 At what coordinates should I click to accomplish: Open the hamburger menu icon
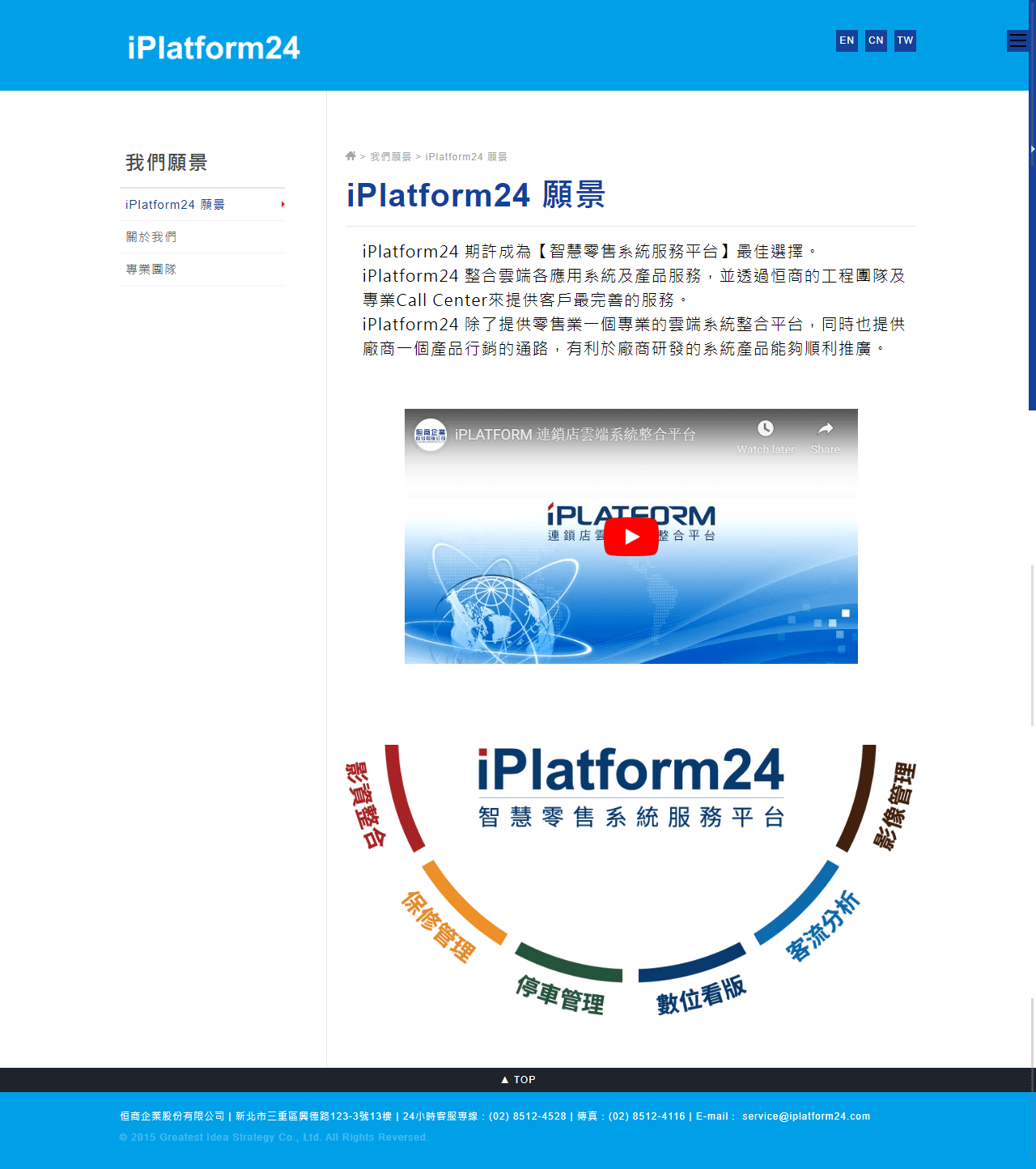(x=1017, y=40)
